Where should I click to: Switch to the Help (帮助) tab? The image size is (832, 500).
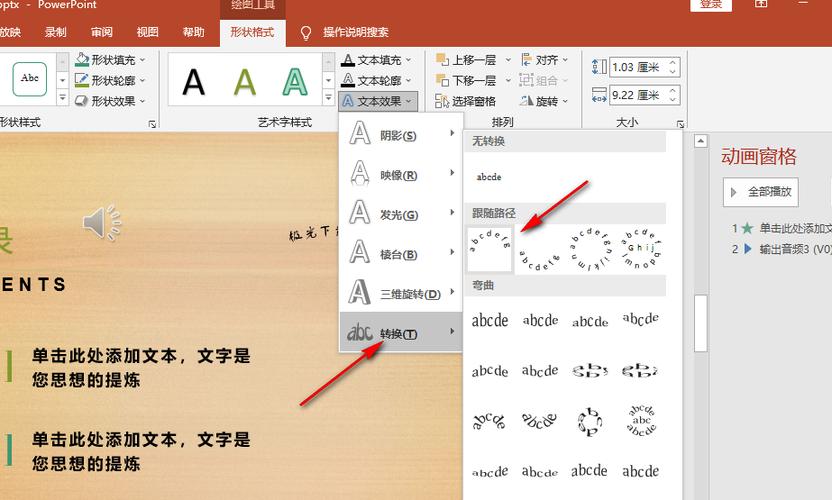pyautogui.click(x=193, y=32)
